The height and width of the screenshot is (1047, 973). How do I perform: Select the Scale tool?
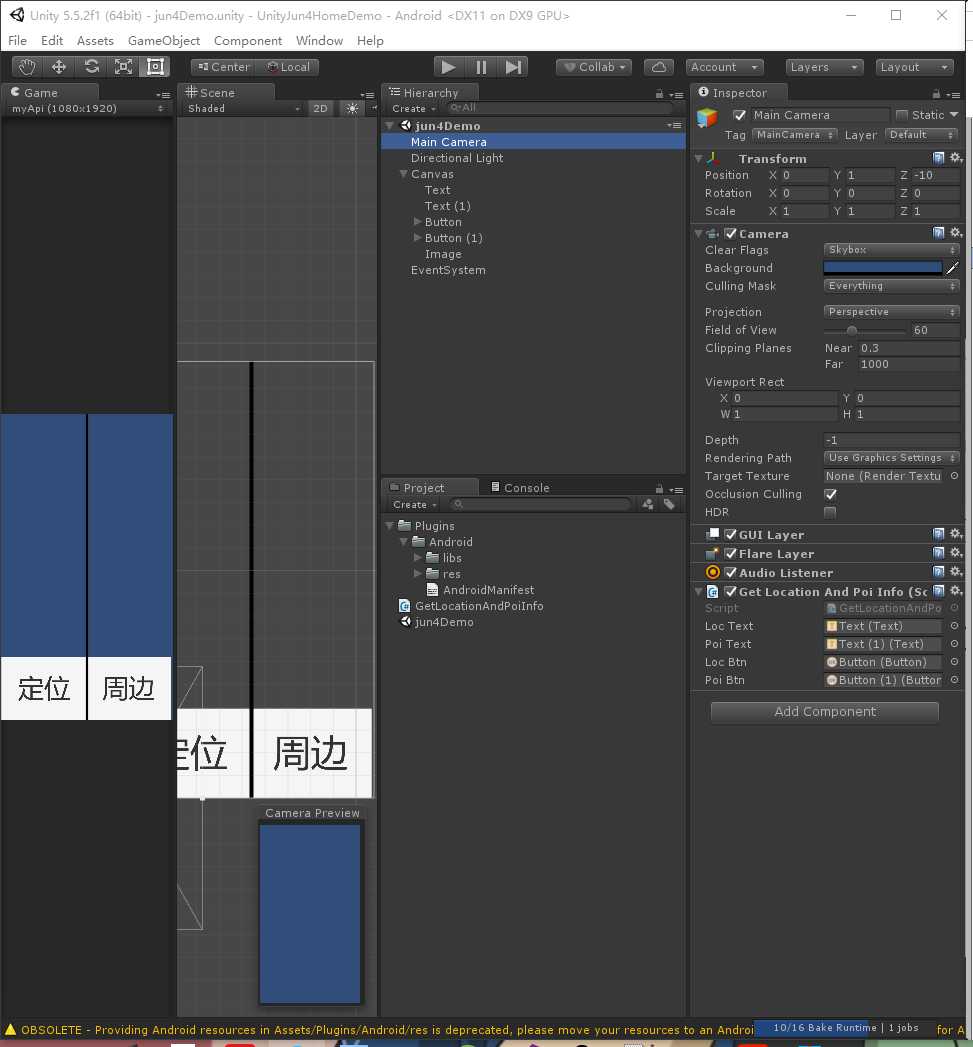coord(123,67)
